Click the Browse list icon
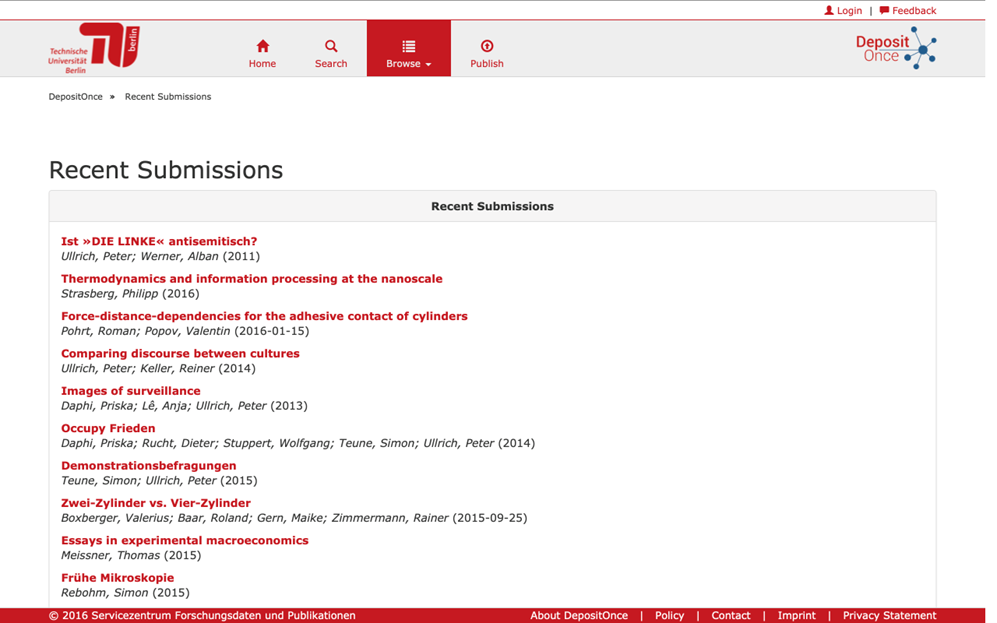 (409, 46)
